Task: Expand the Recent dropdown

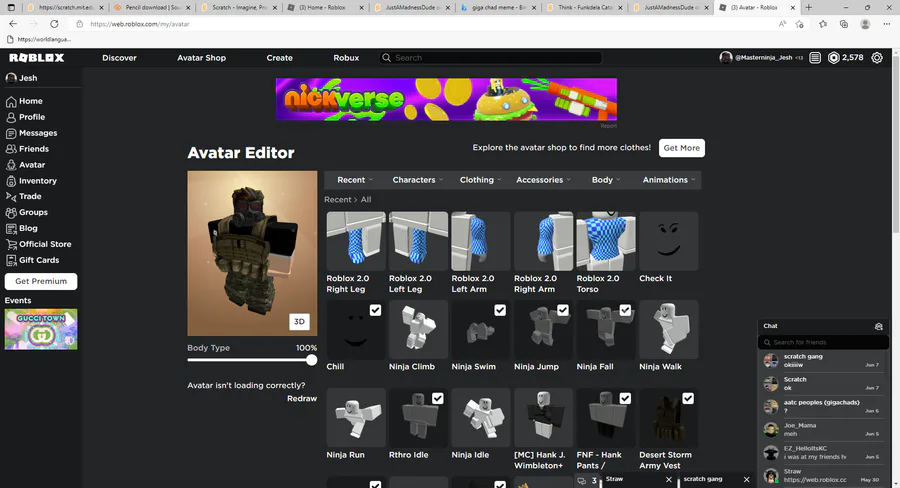Action: click(355, 180)
